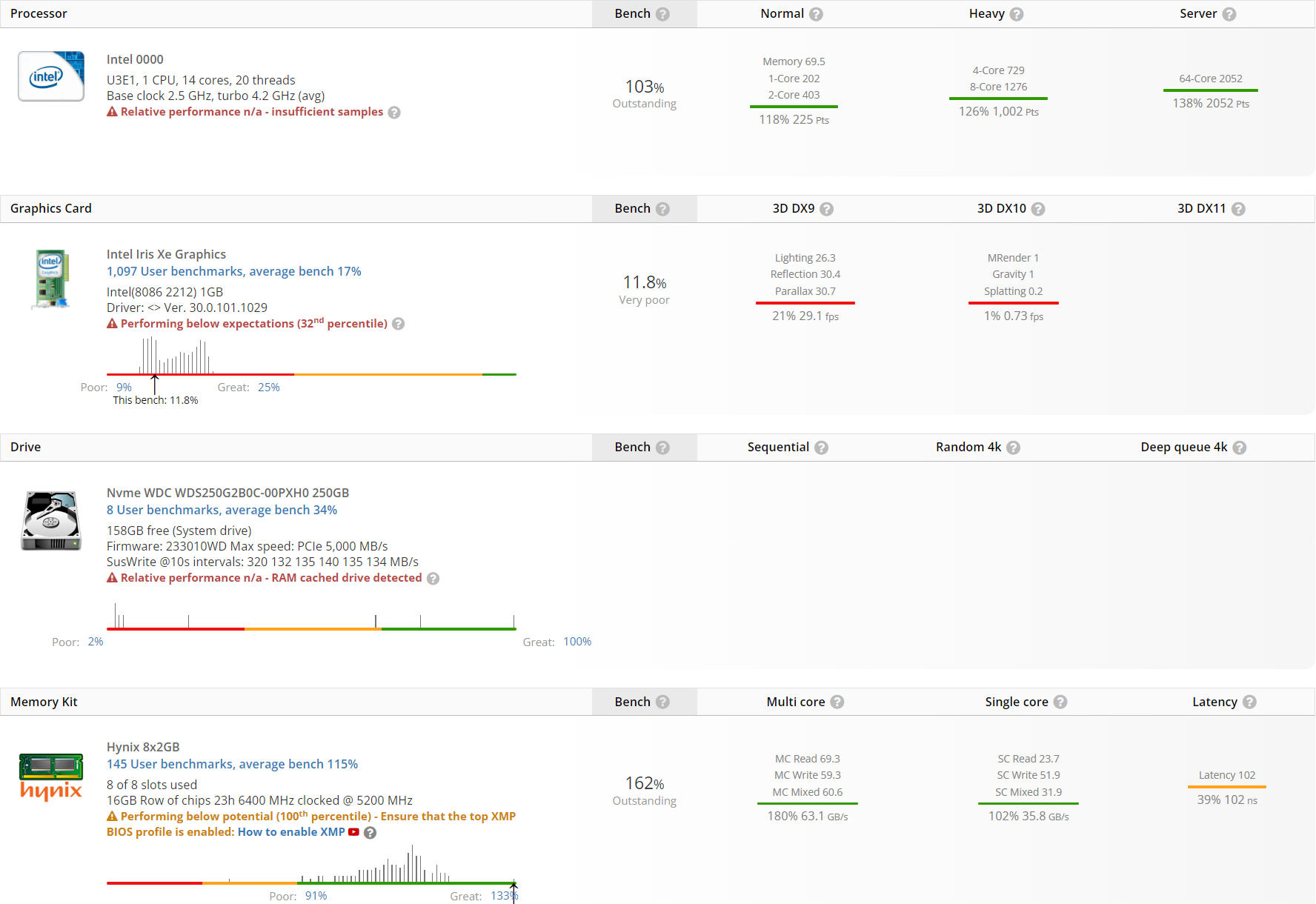Viewport: 1316px width, 904px height.
Task: Click memory Poor 91% value
Action: click(316, 896)
